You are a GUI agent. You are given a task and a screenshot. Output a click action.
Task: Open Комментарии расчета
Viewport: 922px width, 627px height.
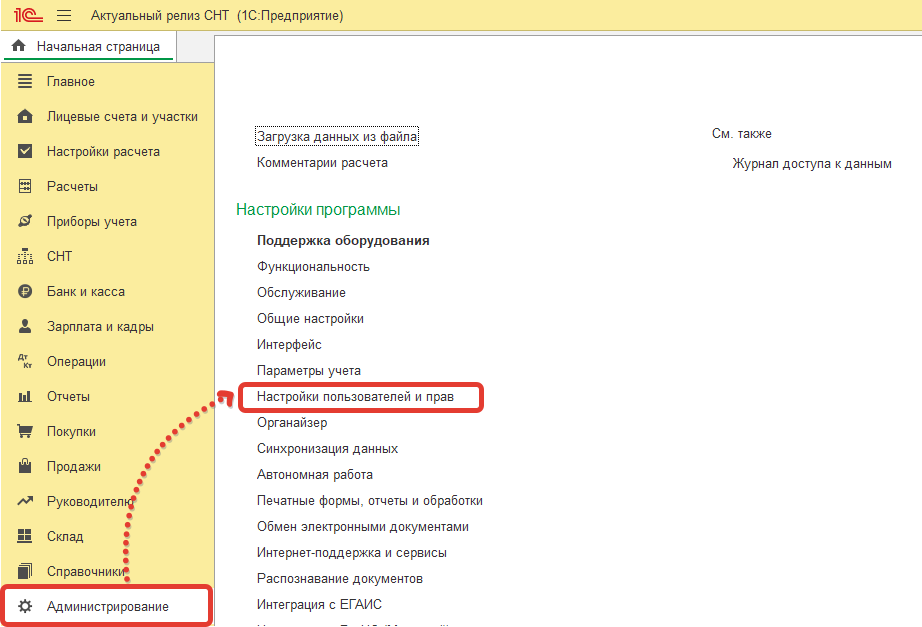(322, 162)
